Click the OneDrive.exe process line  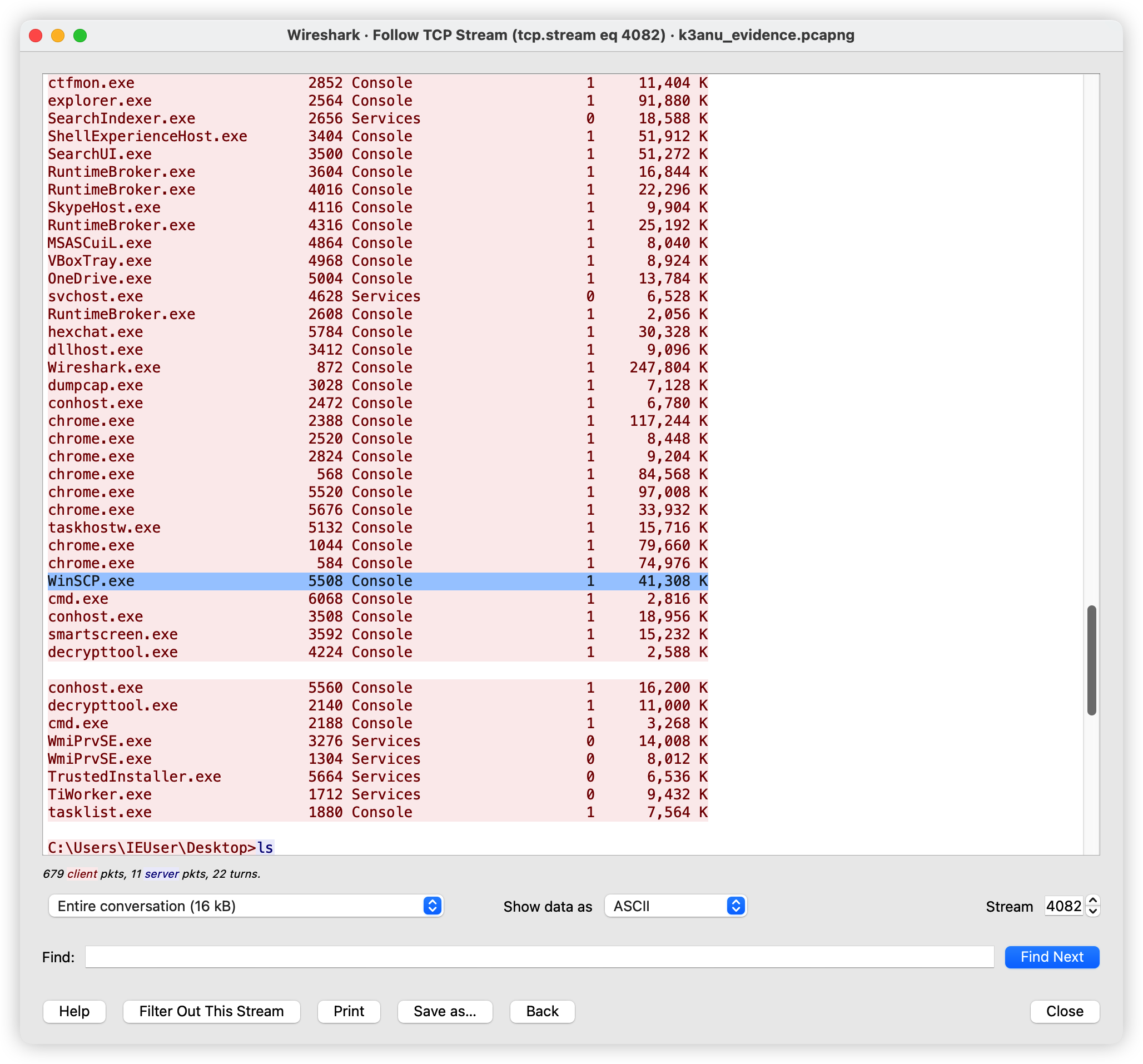pos(377,279)
